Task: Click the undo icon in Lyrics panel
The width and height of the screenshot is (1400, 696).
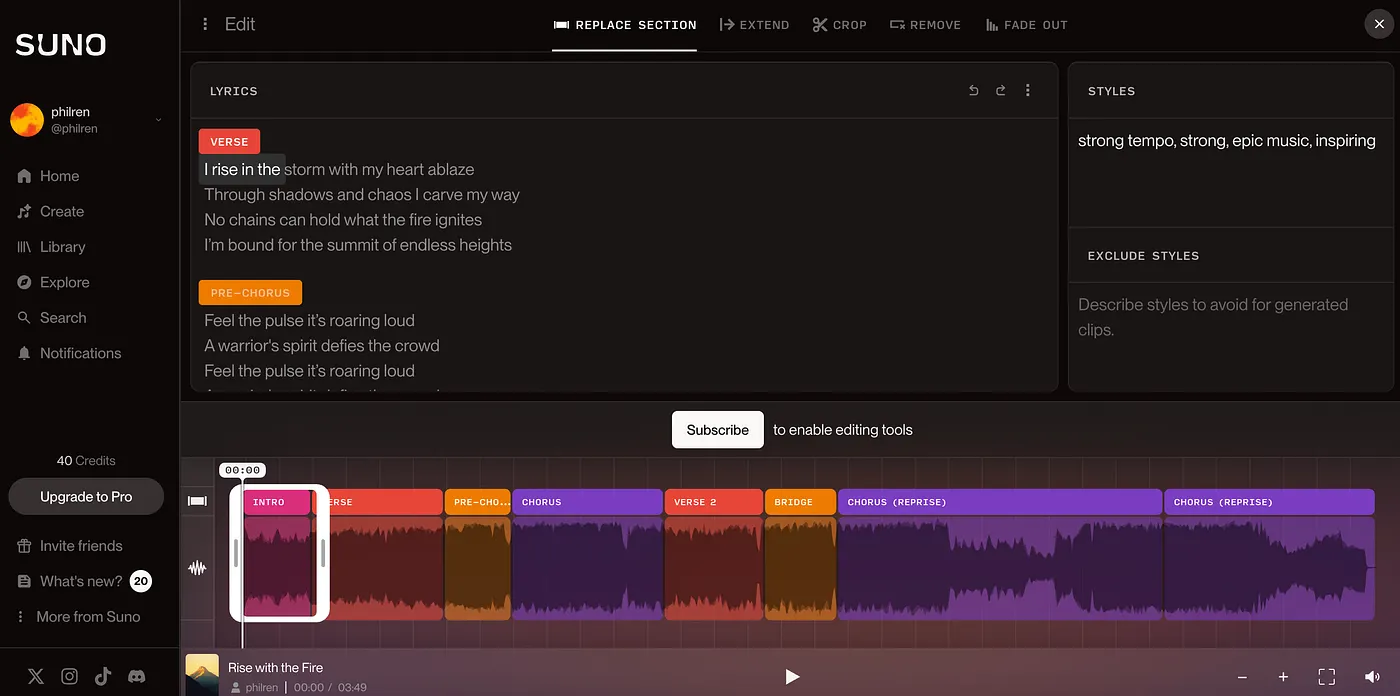Action: tap(973, 91)
